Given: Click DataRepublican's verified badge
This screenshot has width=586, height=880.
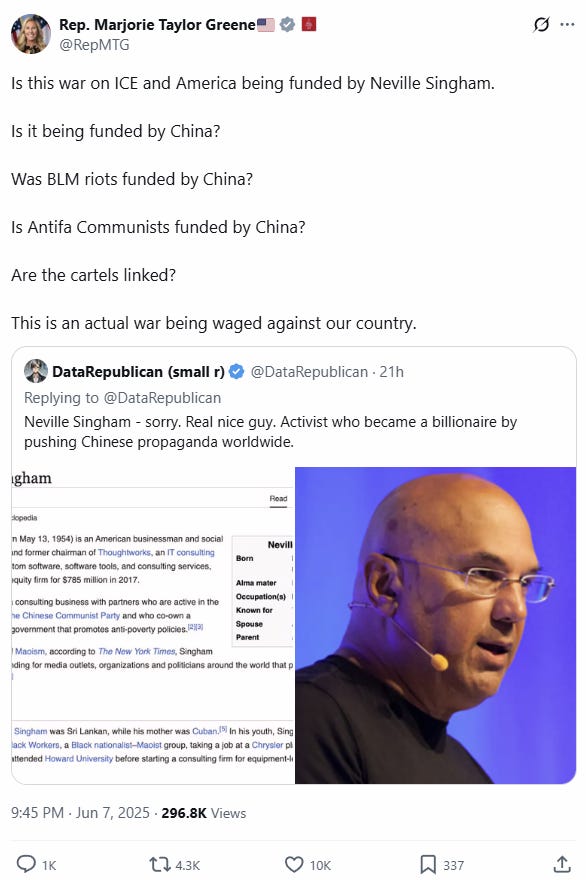Looking at the screenshot, I should pyautogui.click(x=237, y=372).
